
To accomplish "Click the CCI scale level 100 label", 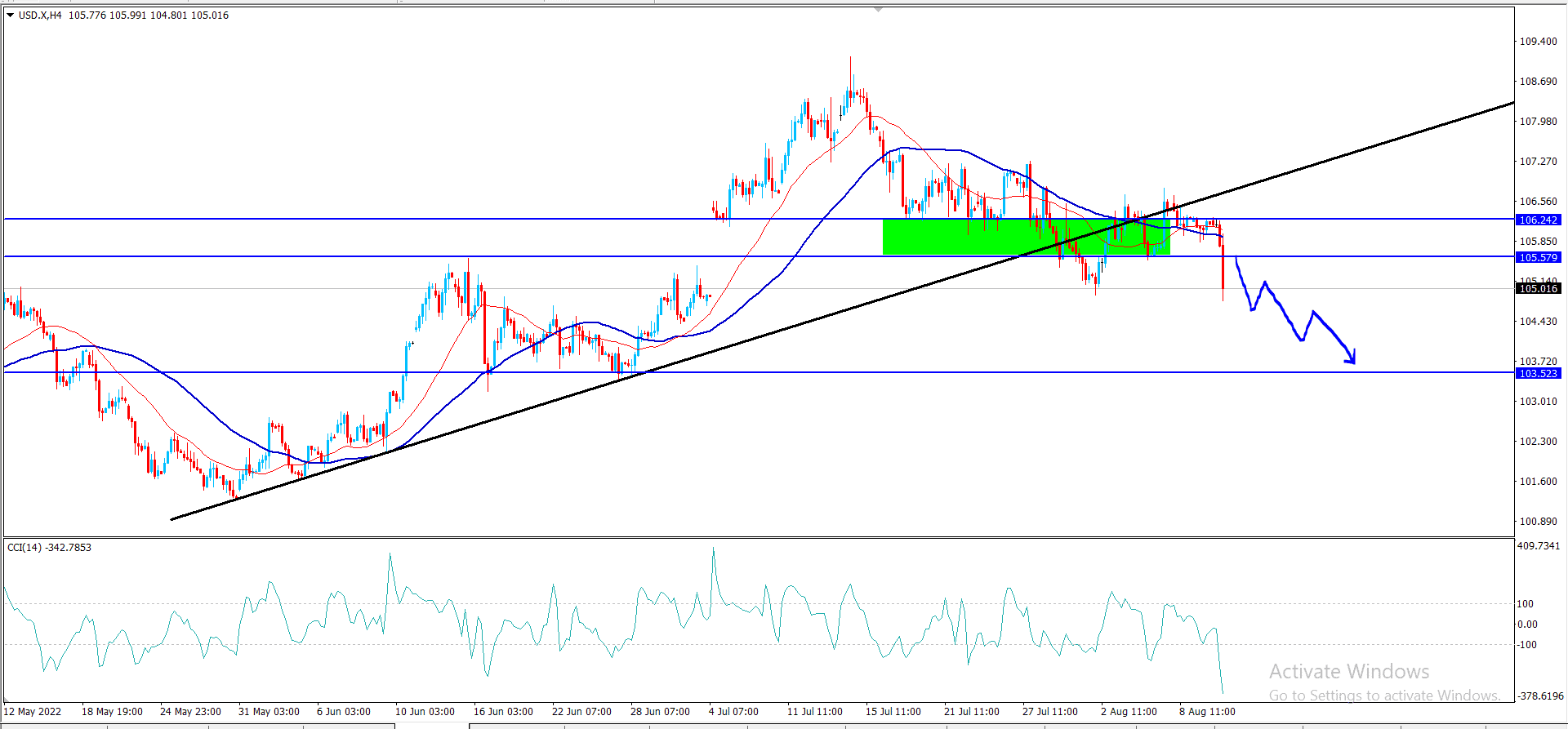I will [x=1526, y=604].
